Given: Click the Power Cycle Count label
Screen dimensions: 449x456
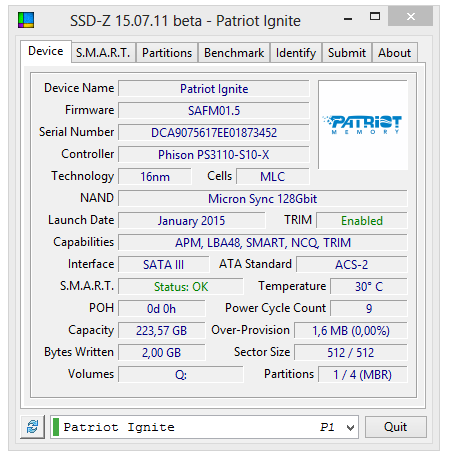Looking at the screenshot, I should click(275, 308).
